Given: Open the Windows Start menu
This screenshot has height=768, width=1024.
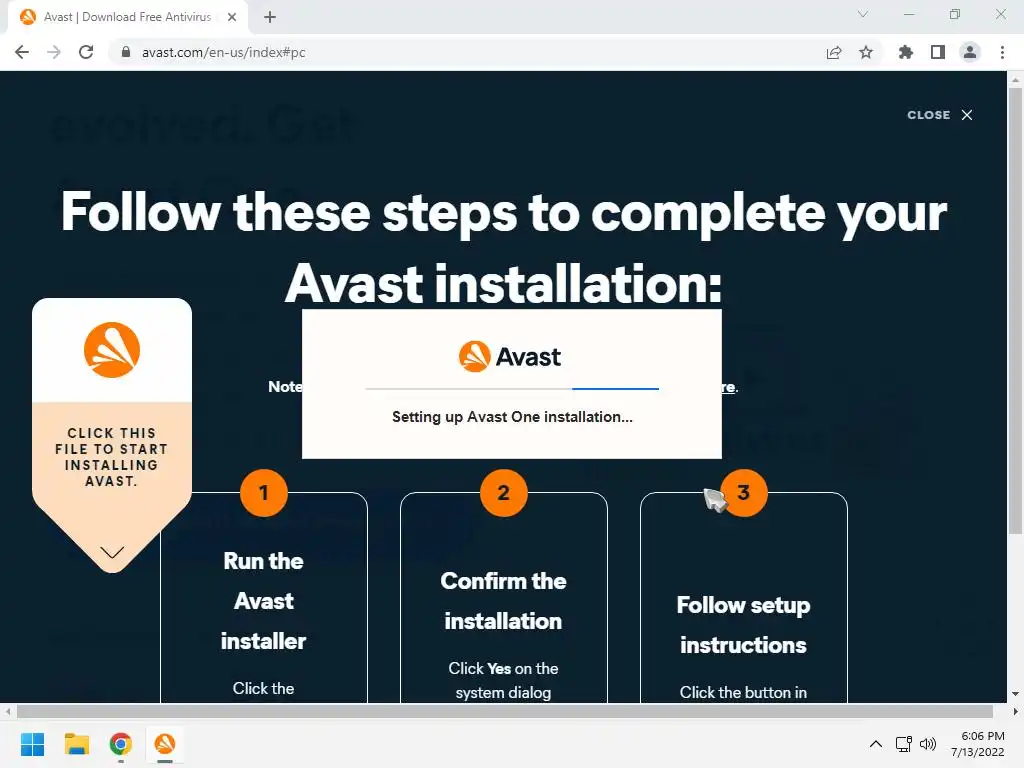Looking at the screenshot, I should [x=32, y=744].
